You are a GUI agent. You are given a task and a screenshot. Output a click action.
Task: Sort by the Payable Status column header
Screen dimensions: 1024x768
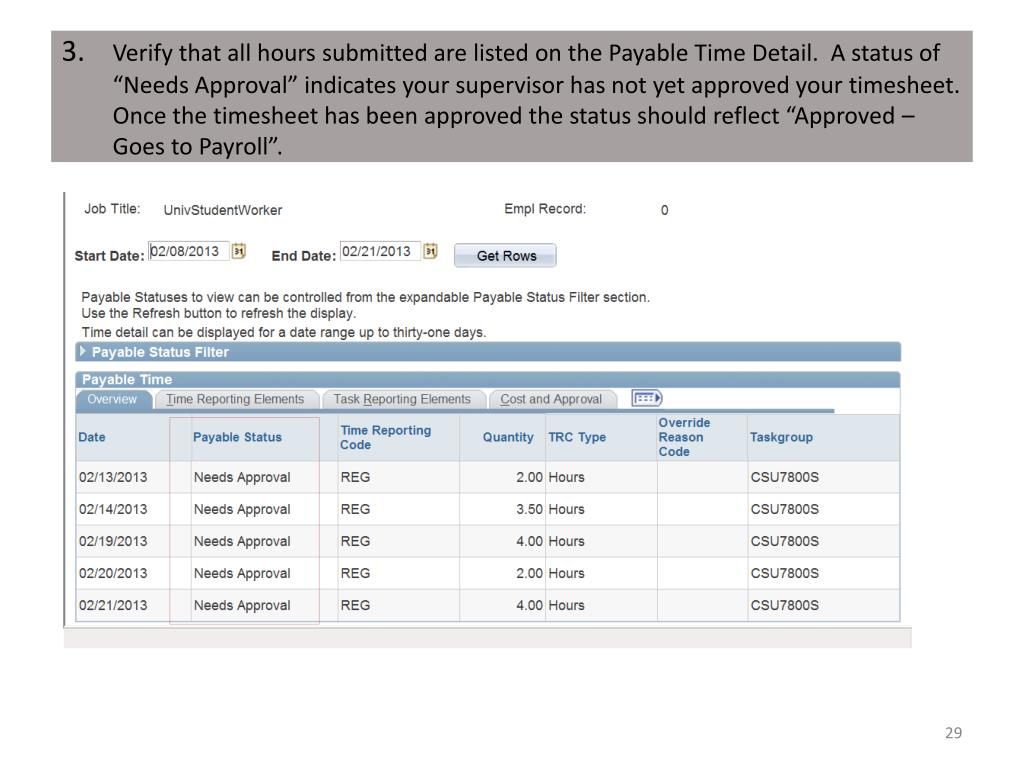[x=237, y=437]
